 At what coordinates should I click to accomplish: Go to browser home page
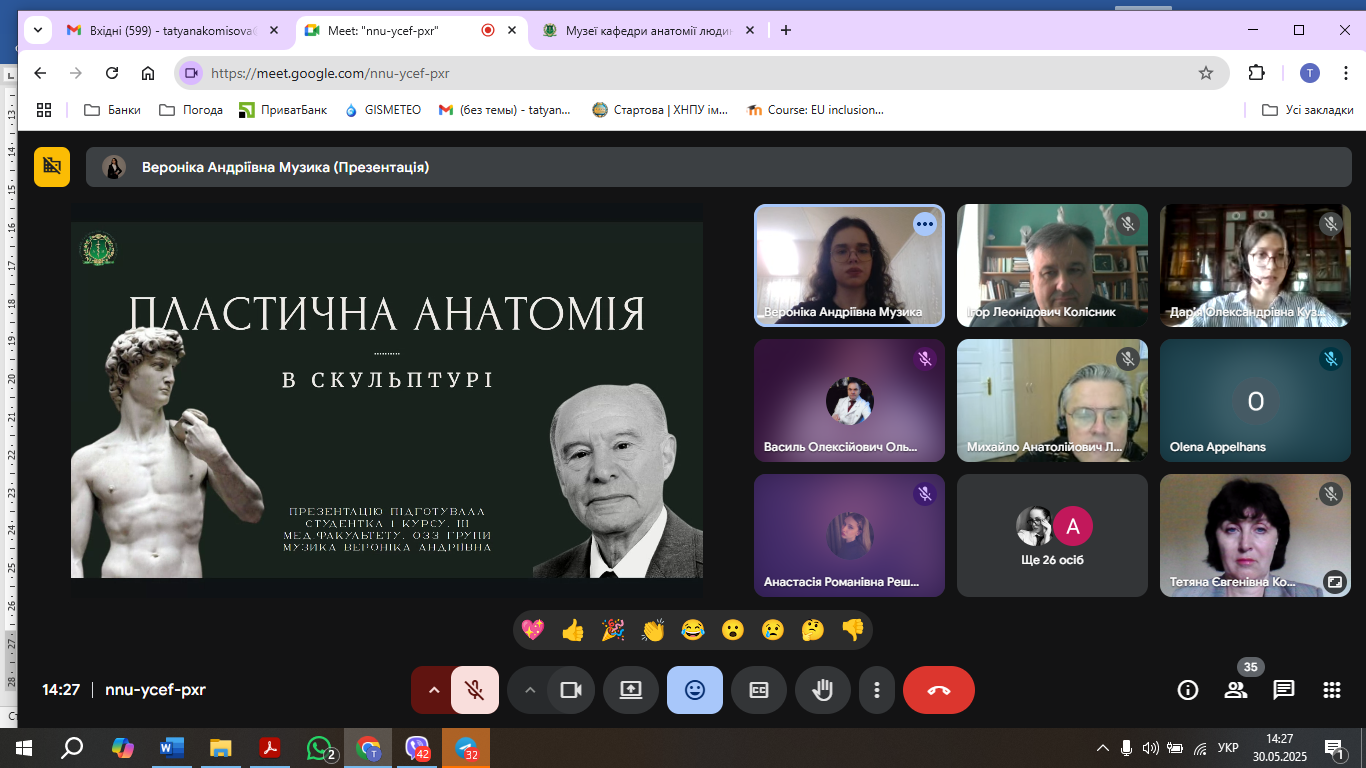148,73
